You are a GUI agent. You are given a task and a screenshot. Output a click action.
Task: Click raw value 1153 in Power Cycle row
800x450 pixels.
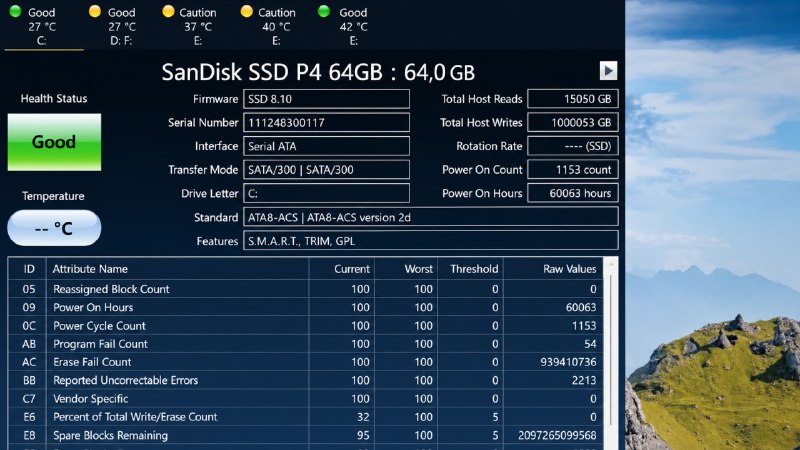[584, 326]
